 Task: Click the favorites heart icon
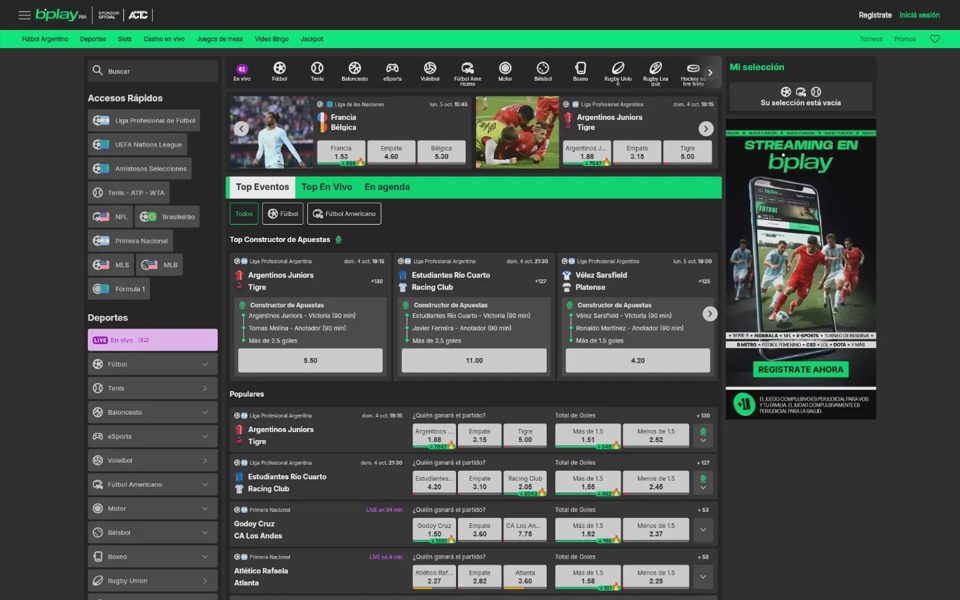tap(935, 39)
